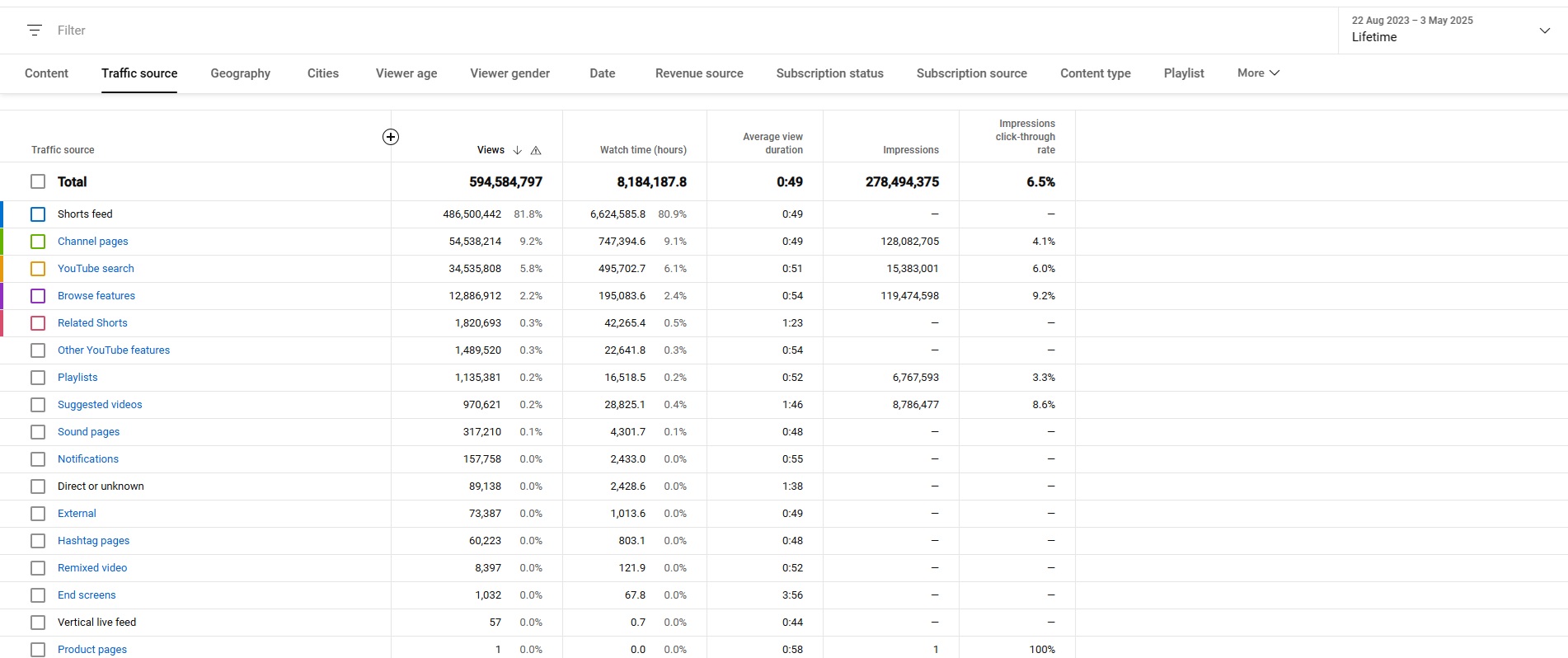Image resolution: width=1568 pixels, height=658 pixels.
Task: Check the End screens checkbox
Action: tap(38, 595)
